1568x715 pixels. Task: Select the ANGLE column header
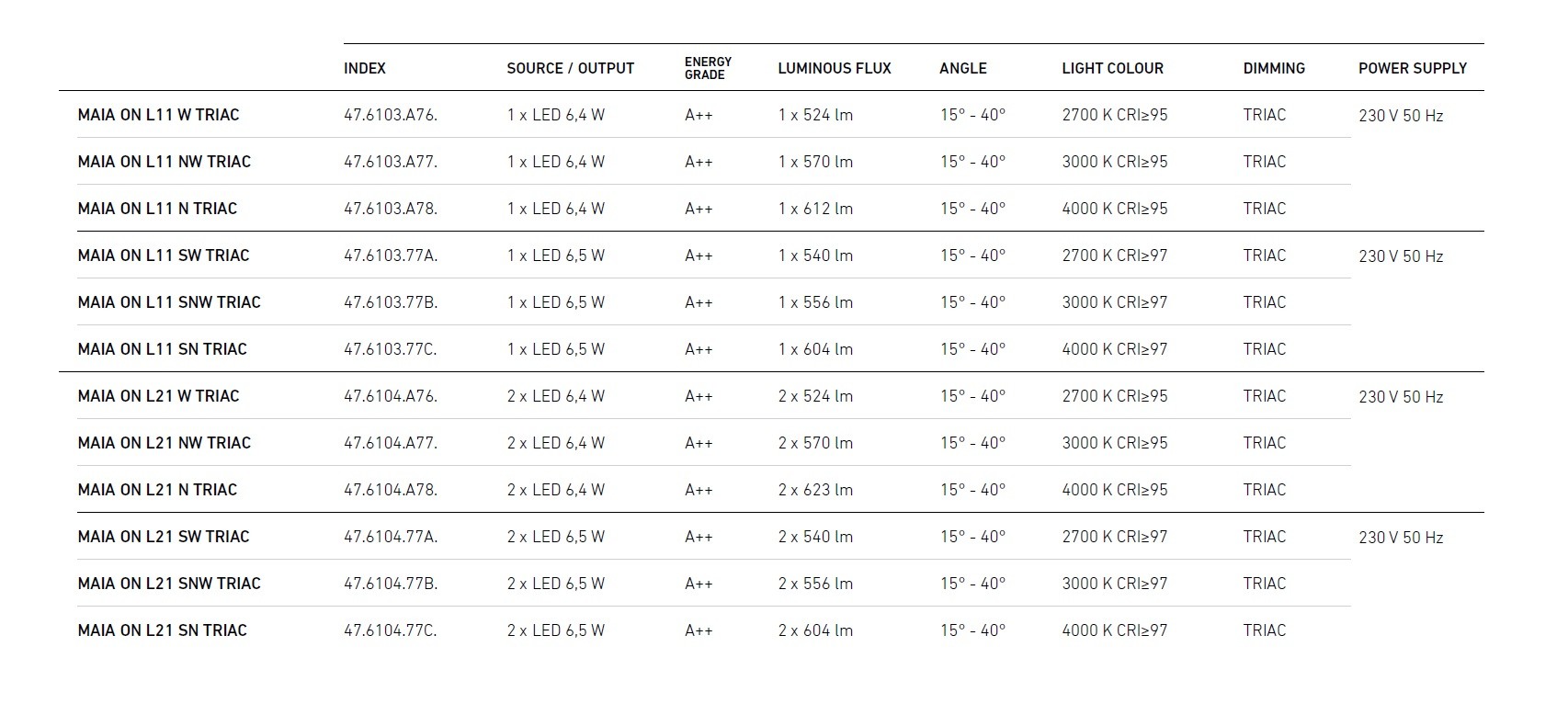click(962, 68)
